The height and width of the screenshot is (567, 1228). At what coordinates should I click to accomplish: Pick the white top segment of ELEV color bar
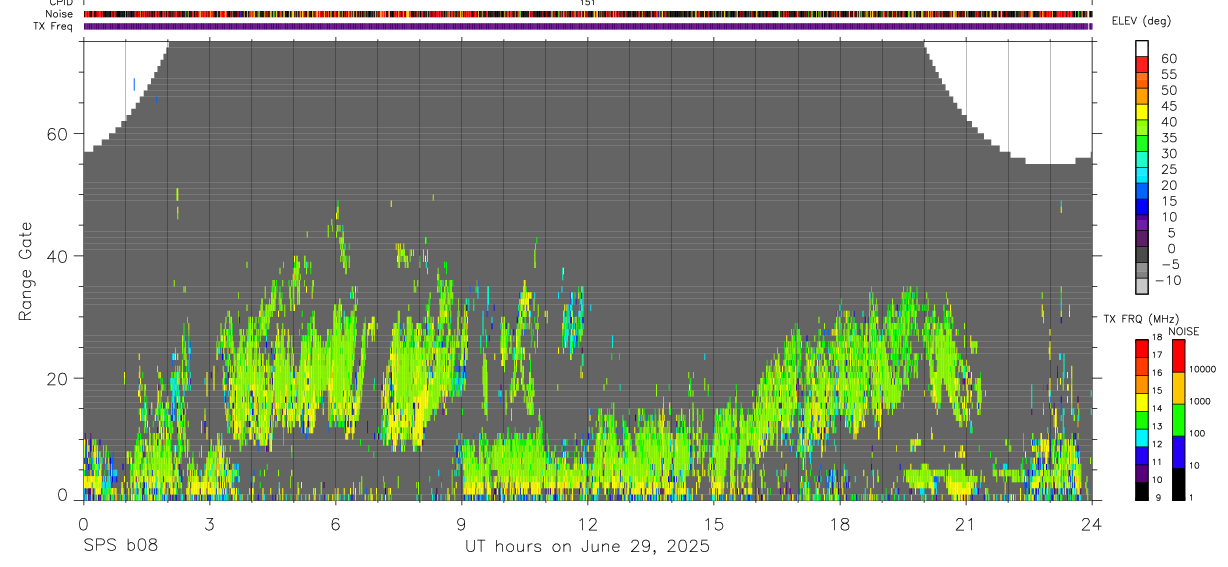click(1142, 48)
